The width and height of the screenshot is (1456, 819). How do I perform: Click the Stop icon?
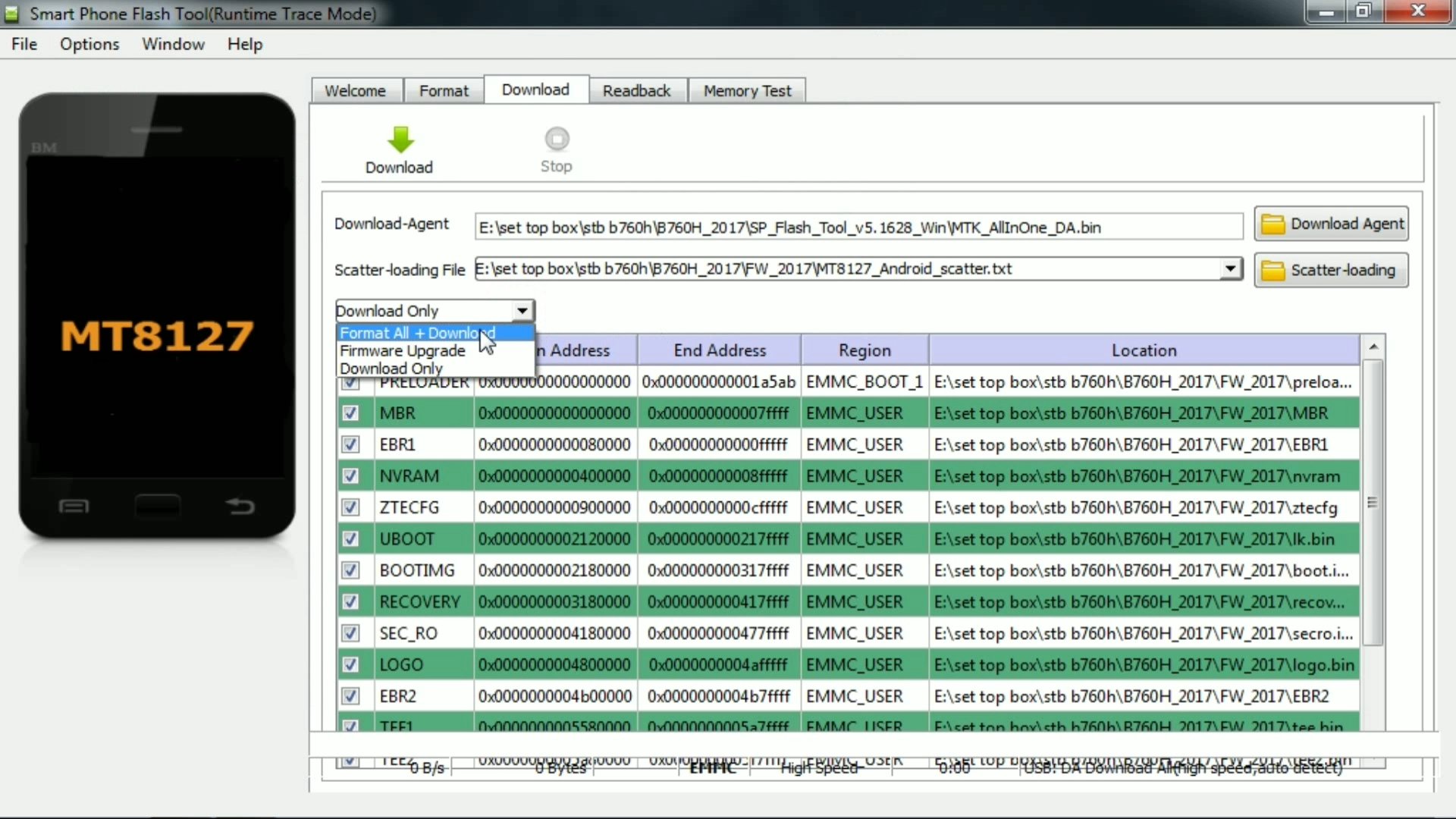click(557, 140)
